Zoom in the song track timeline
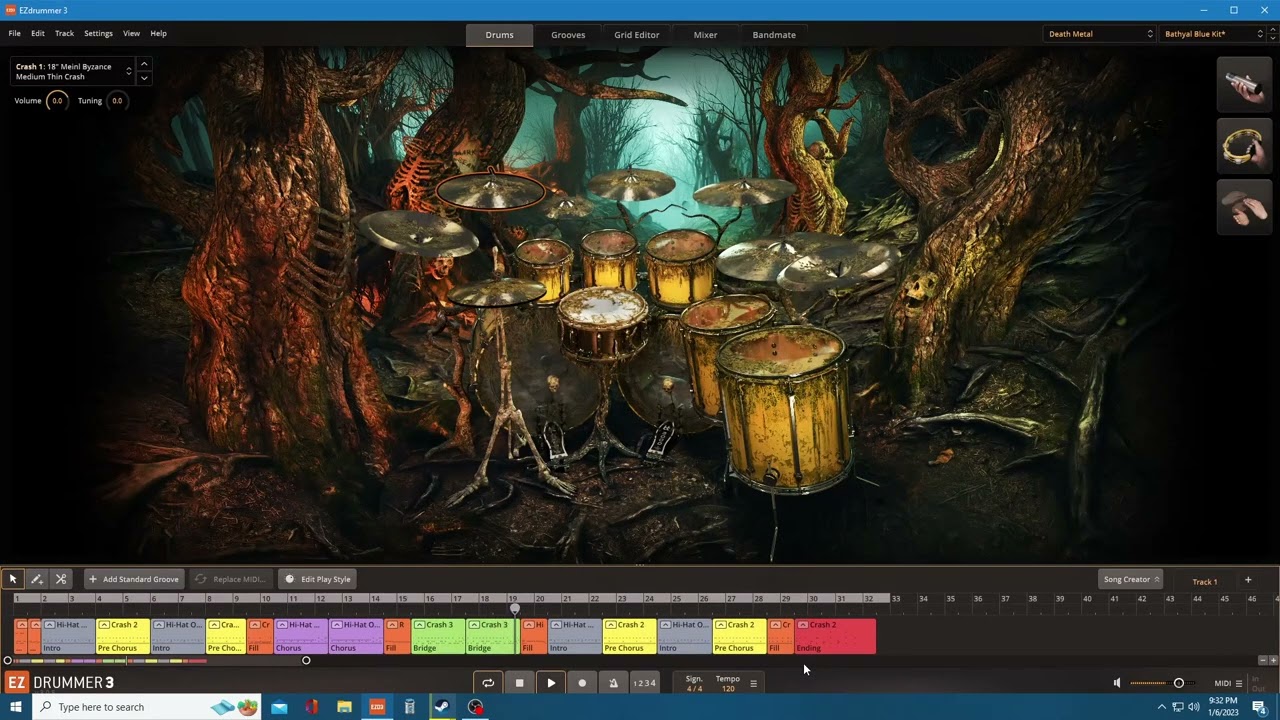The image size is (1280, 720). (x=1273, y=660)
